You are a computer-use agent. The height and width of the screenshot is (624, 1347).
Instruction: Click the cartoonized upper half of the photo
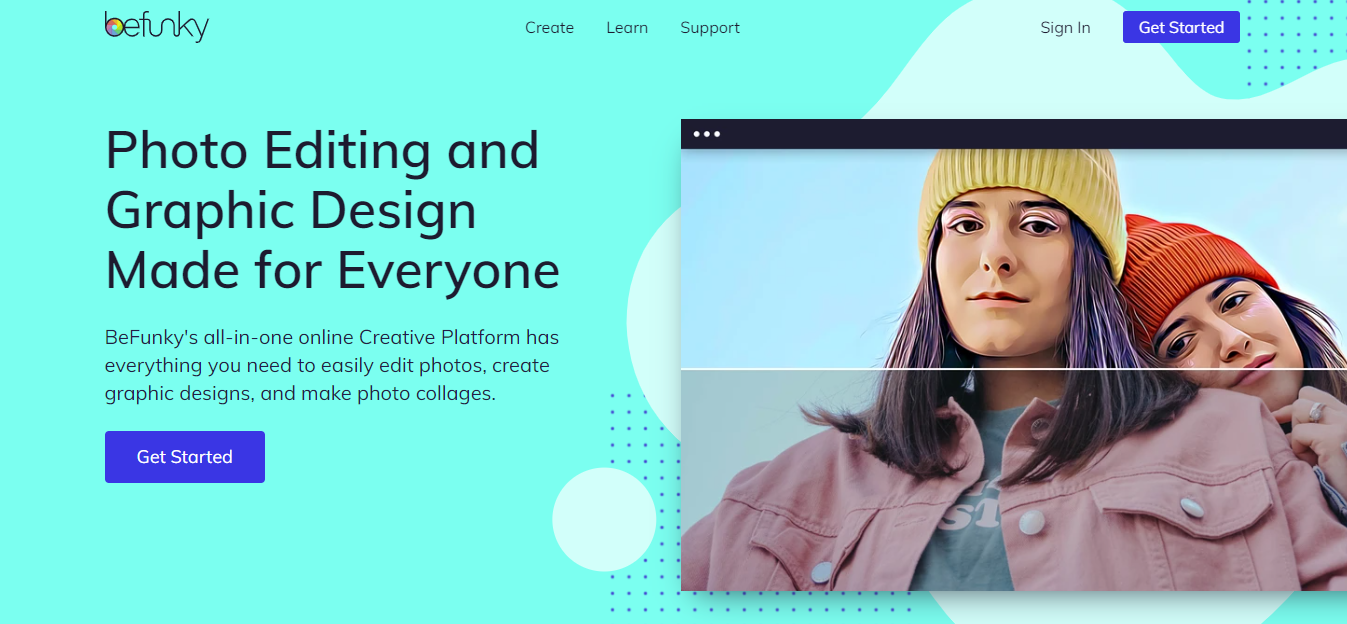1014,259
